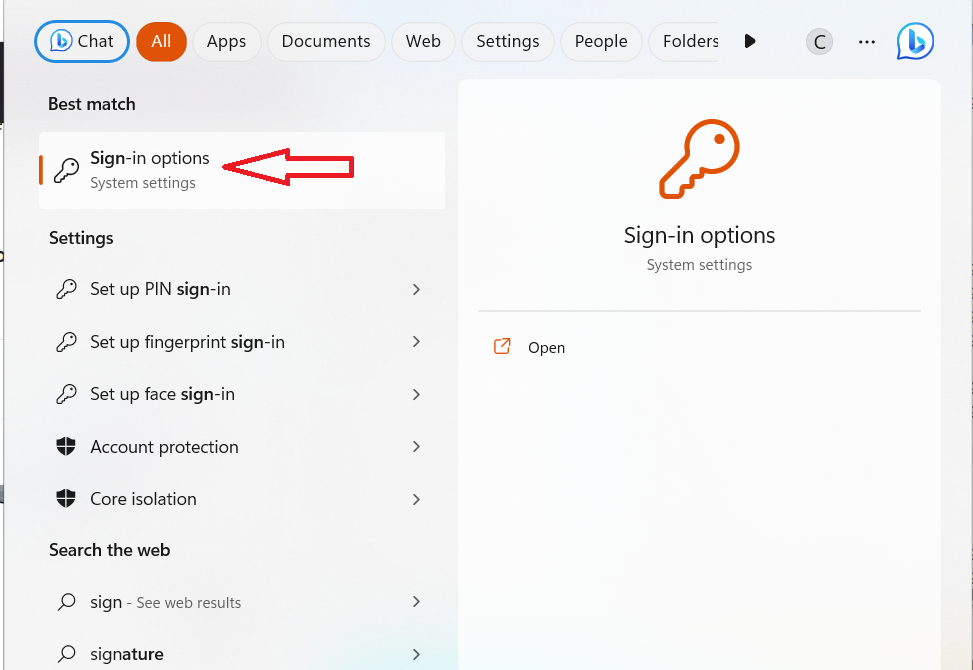Click the user avatar circle labeled C
The image size is (973, 670).
click(x=819, y=42)
